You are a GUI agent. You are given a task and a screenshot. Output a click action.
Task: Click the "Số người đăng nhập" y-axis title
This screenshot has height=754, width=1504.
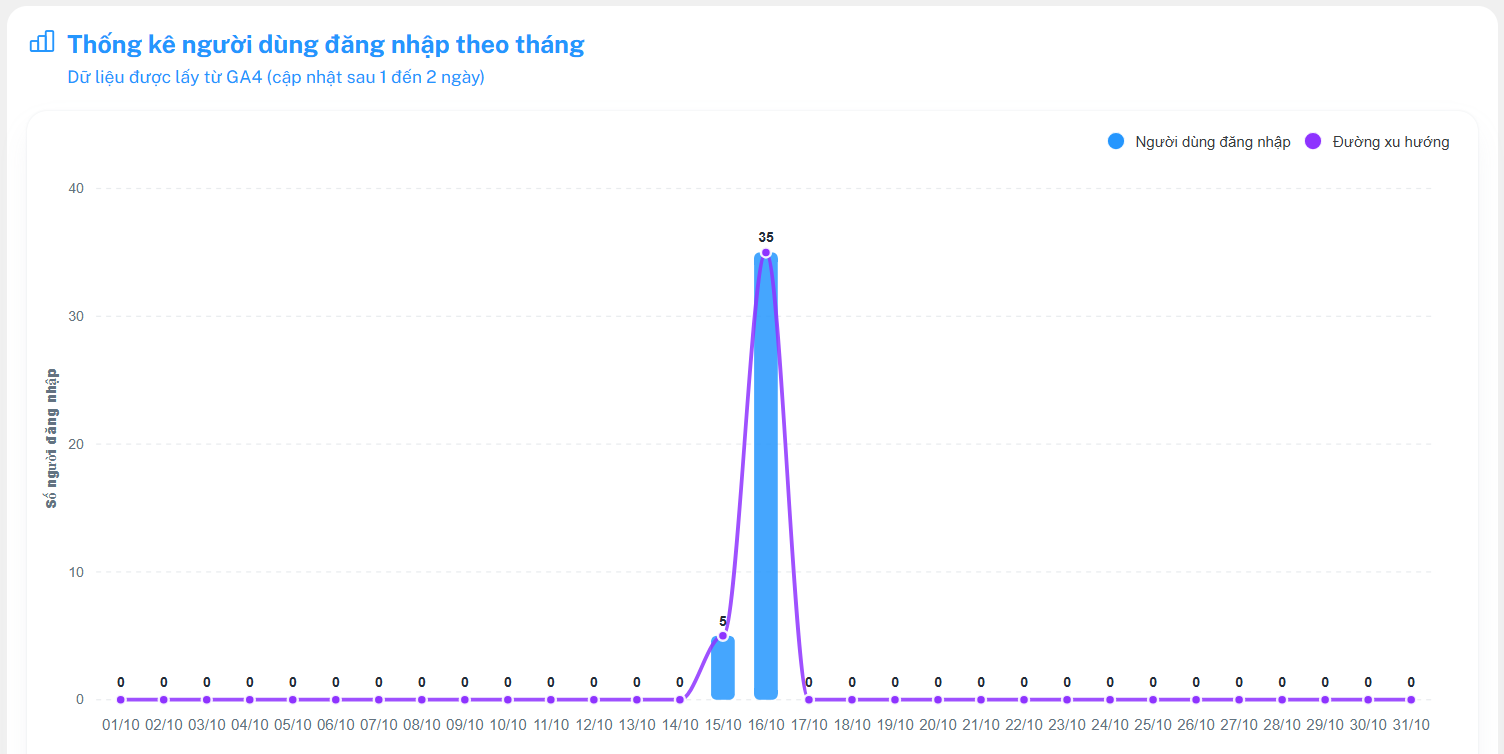coord(52,438)
